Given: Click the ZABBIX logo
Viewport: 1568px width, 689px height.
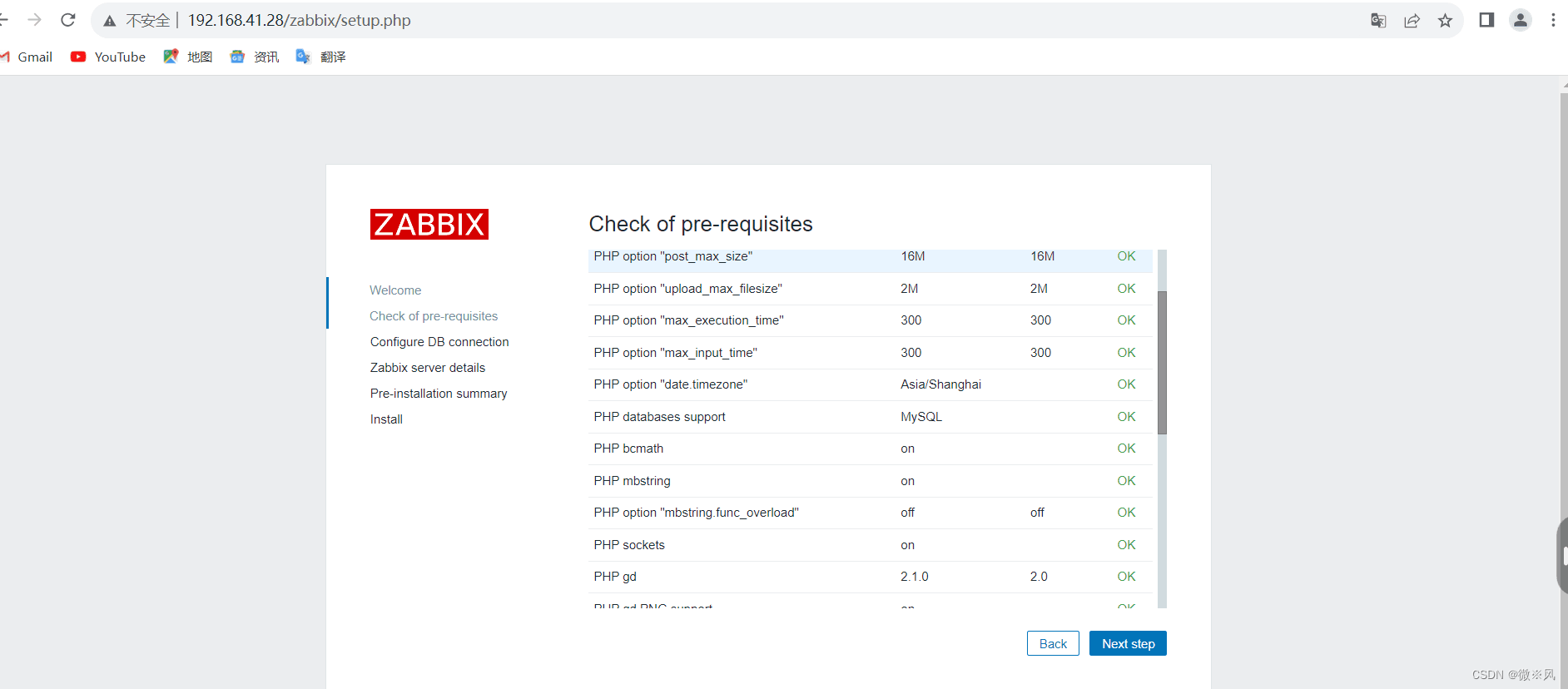Looking at the screenshot, I should pos(429,224).
